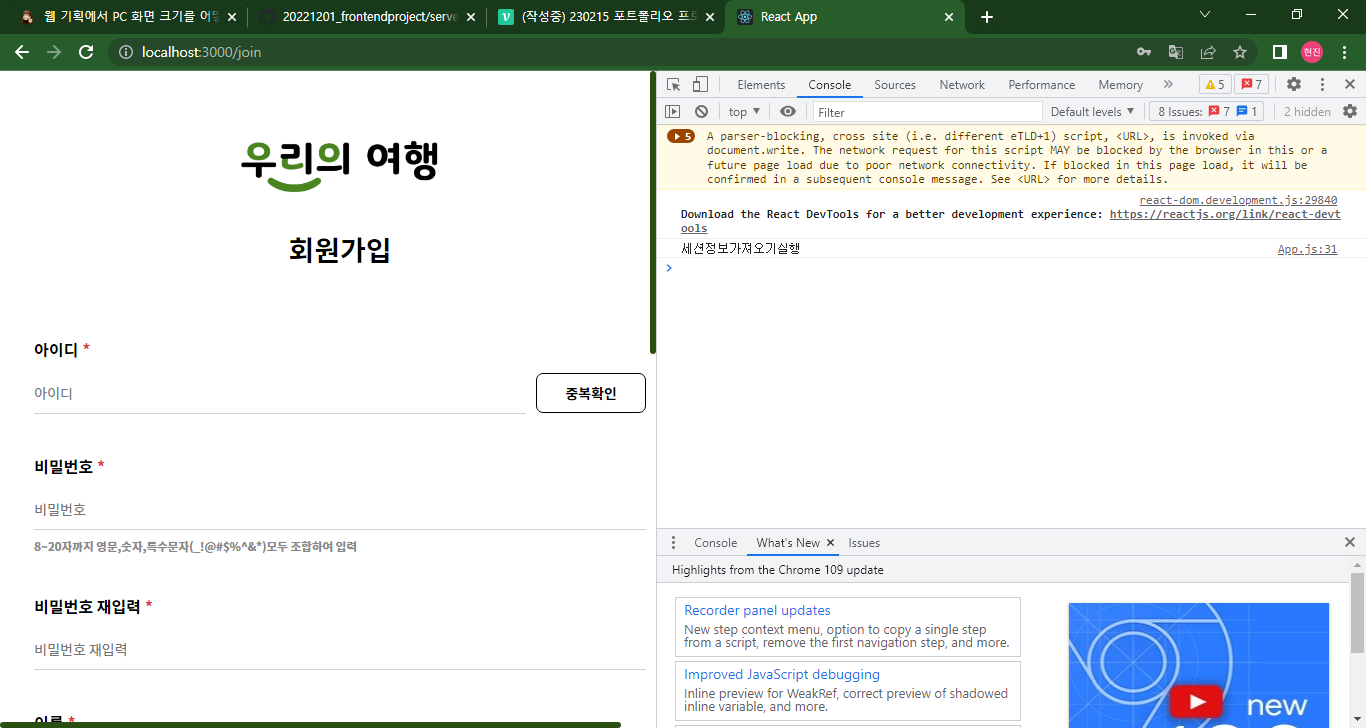Open DevTools settings gear
Screen dimensions: 1366x728
[1294, 85]
